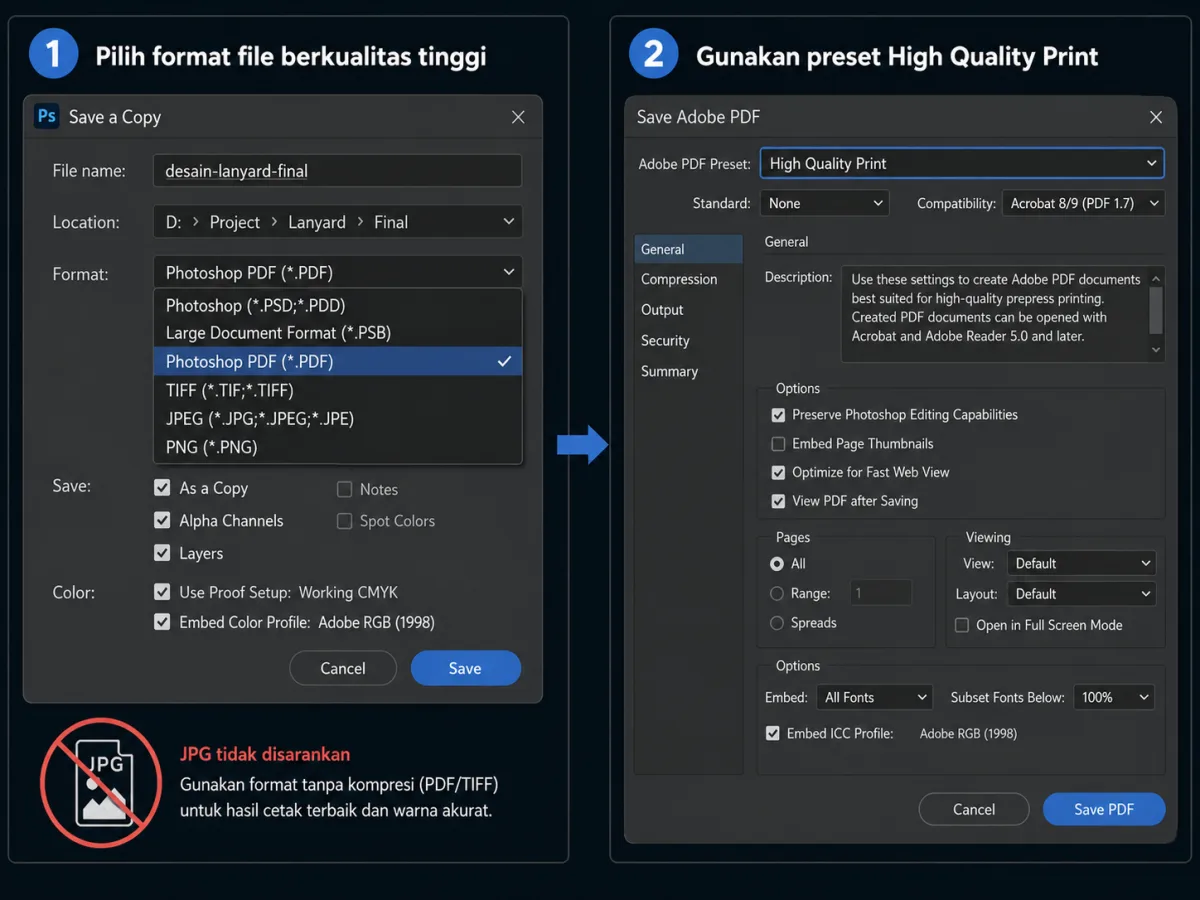This screenshot has height=900, width=1200.
Task: Click Lanyard in the Location path
Action: (x=317, y=222)
